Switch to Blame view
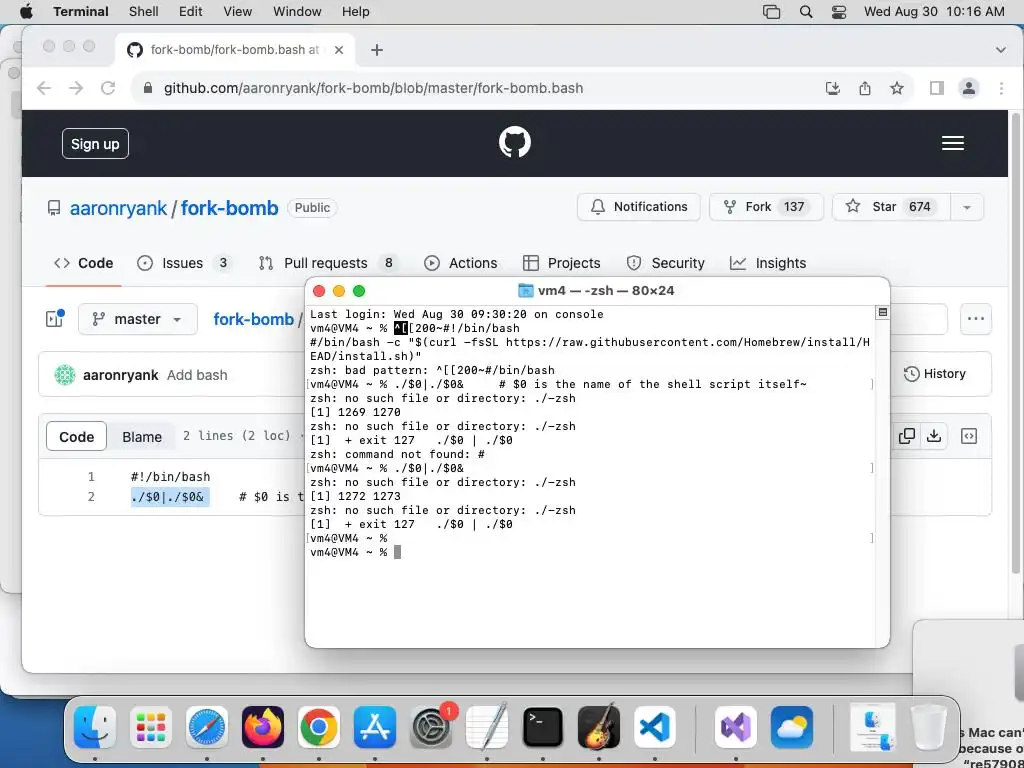This screenshot has width=1024, height=768. pos(142,437)
